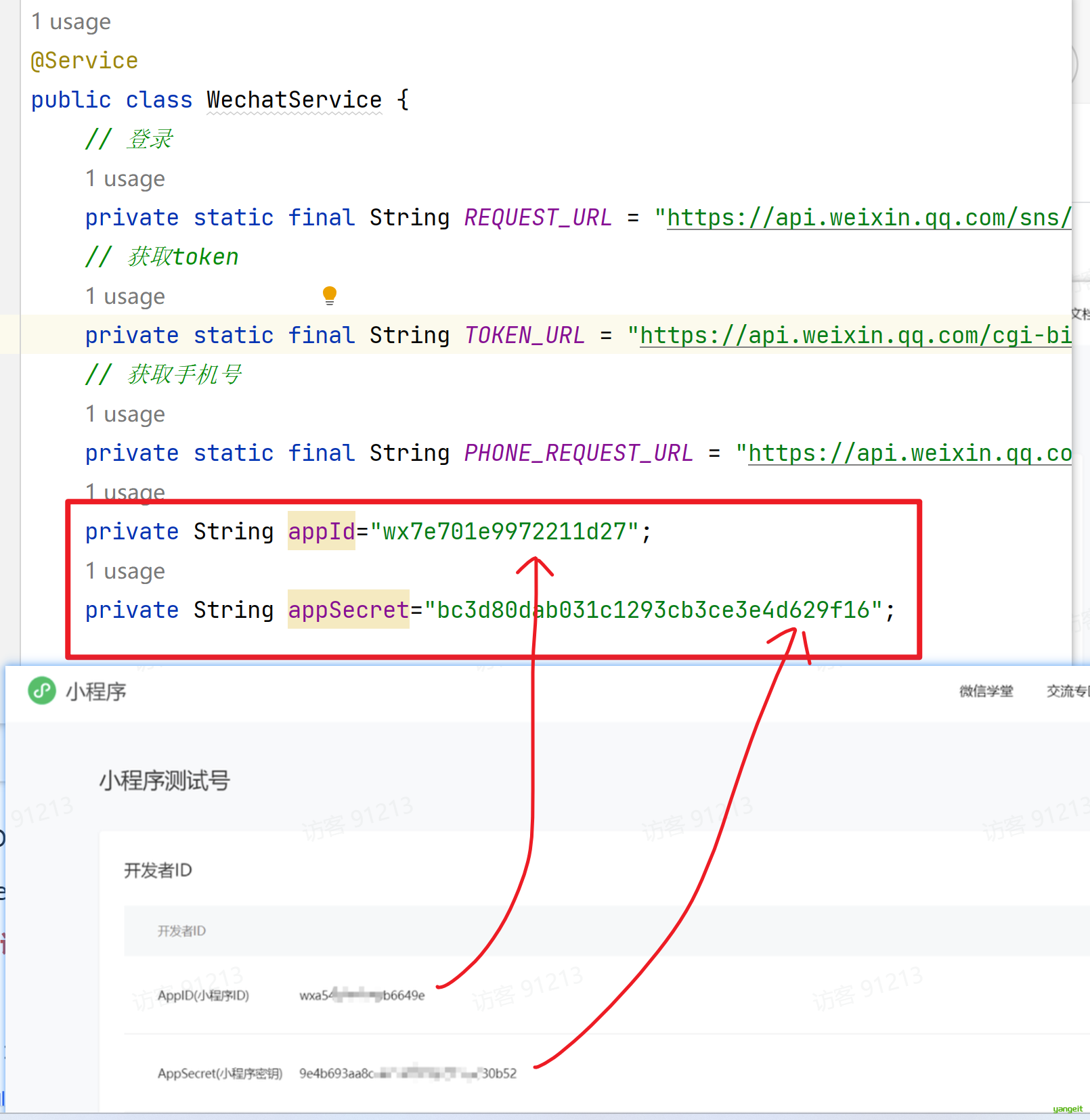The height and width of the screenshot is (1120, 1090).
Task: Click the AppSecret(小程序密钥) label
Action: [x=220, y=1073]
